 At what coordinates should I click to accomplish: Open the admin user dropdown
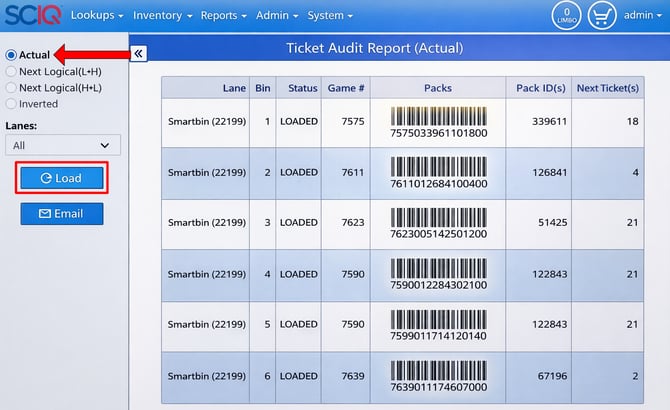pyautogui.click(x=642, y=15)
